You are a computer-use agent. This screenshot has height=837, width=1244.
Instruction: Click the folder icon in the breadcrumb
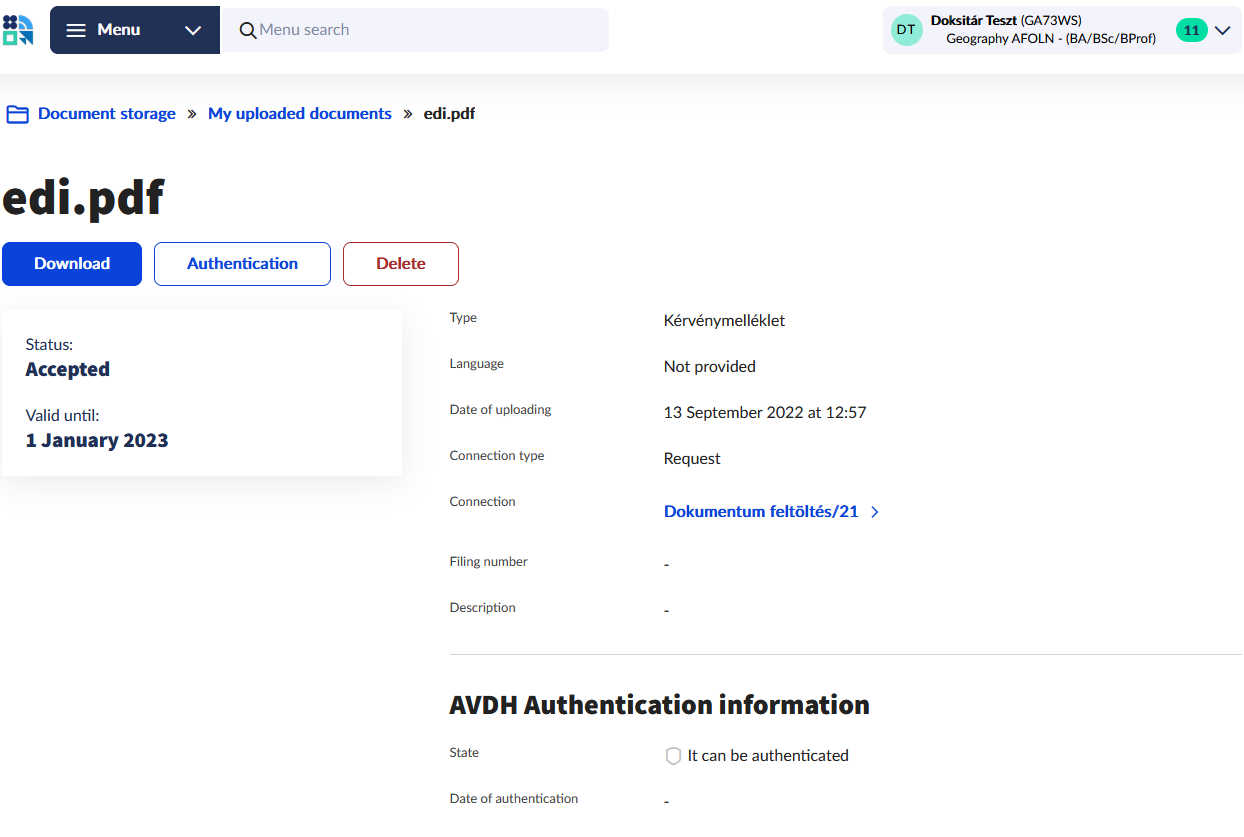[17, 114]
